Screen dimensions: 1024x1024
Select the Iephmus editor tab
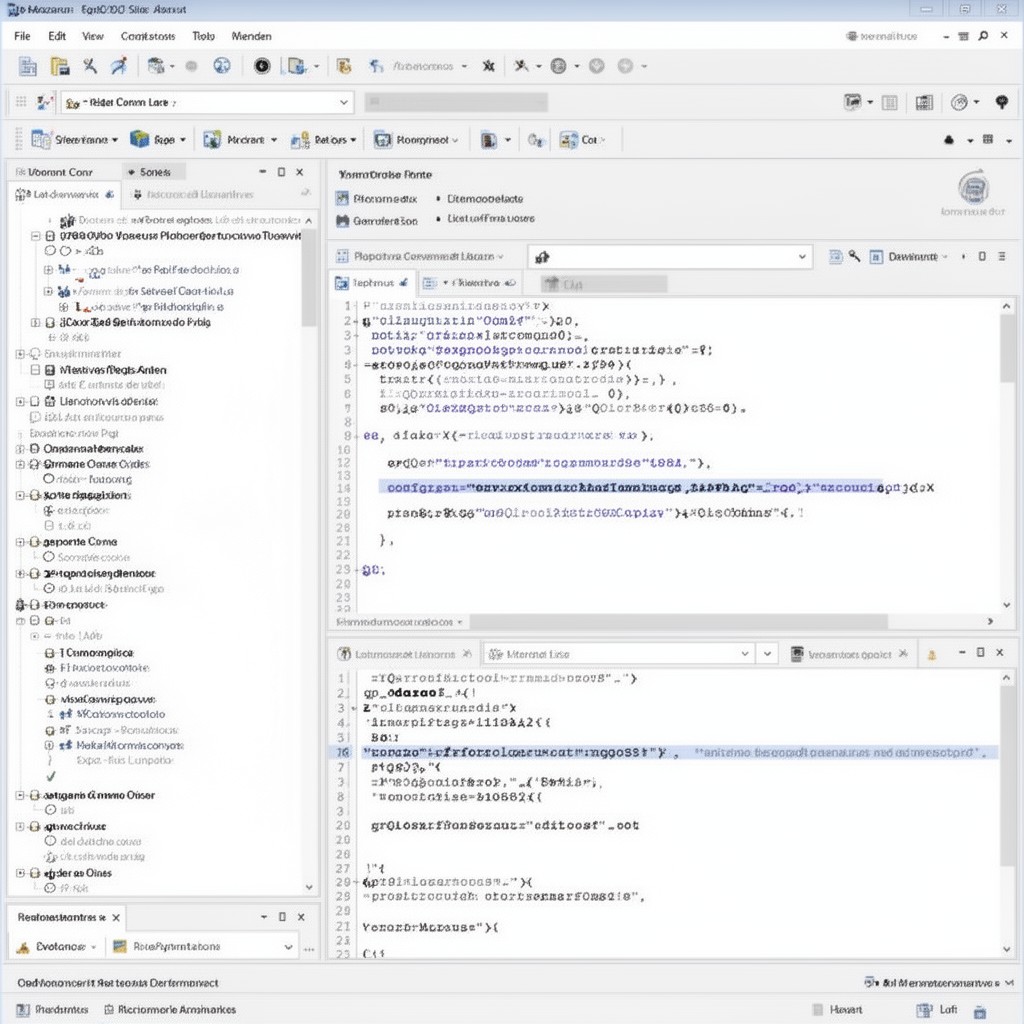pos(372,283)
